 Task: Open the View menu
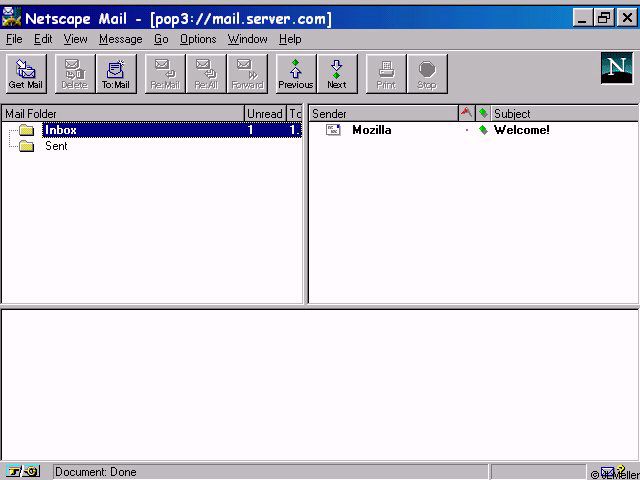[x=75, y=39]
